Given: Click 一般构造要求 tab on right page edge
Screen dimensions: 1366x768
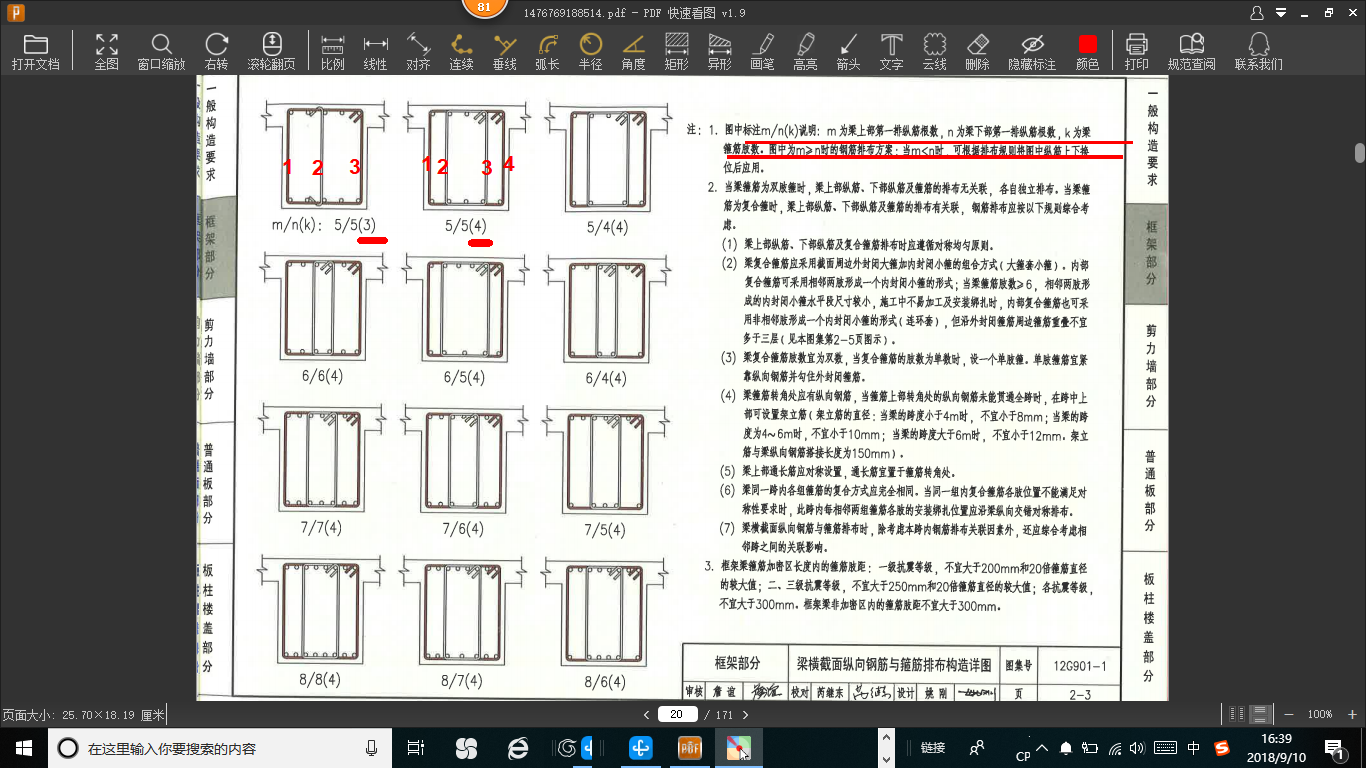Looking at the screenshot, I should 1151,138.
